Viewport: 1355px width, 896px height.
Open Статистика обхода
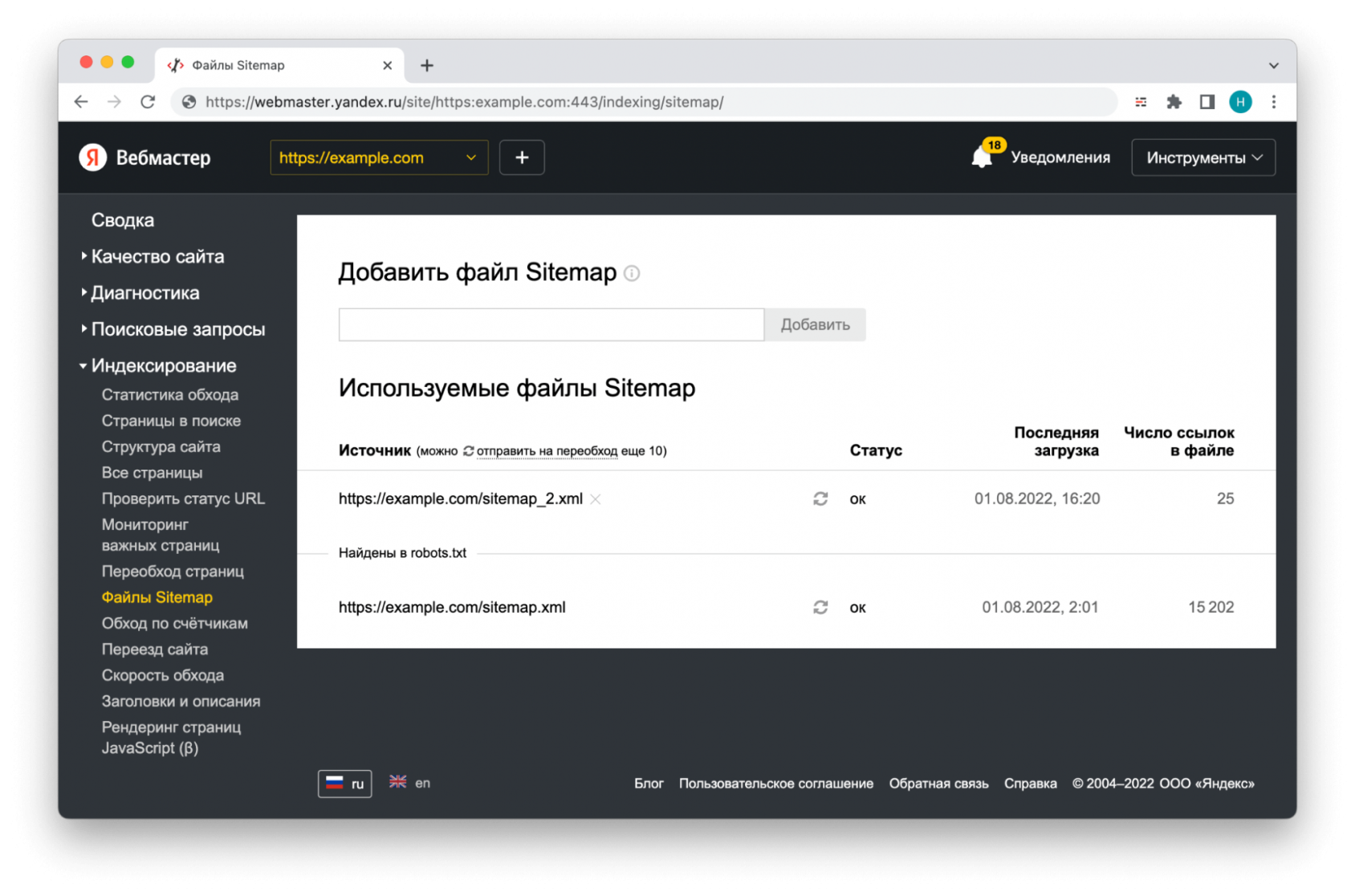[170, 395]
